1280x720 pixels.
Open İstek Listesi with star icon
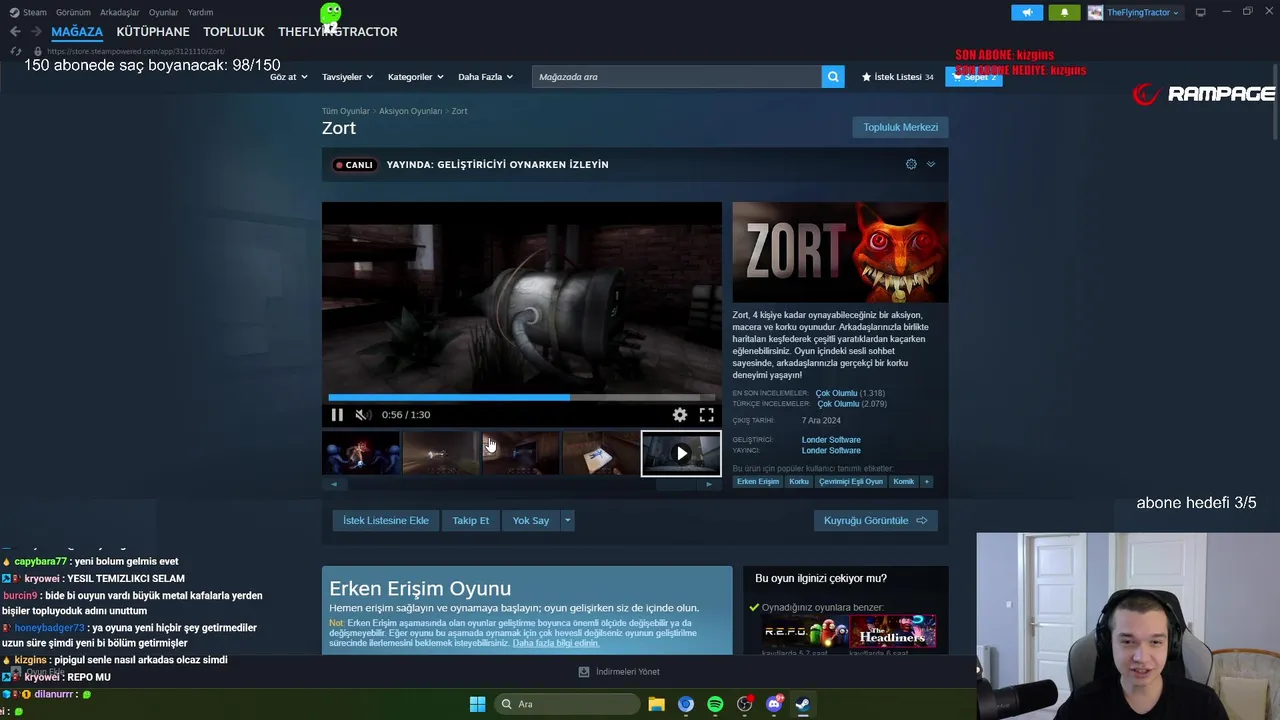(x=897, y=77)
